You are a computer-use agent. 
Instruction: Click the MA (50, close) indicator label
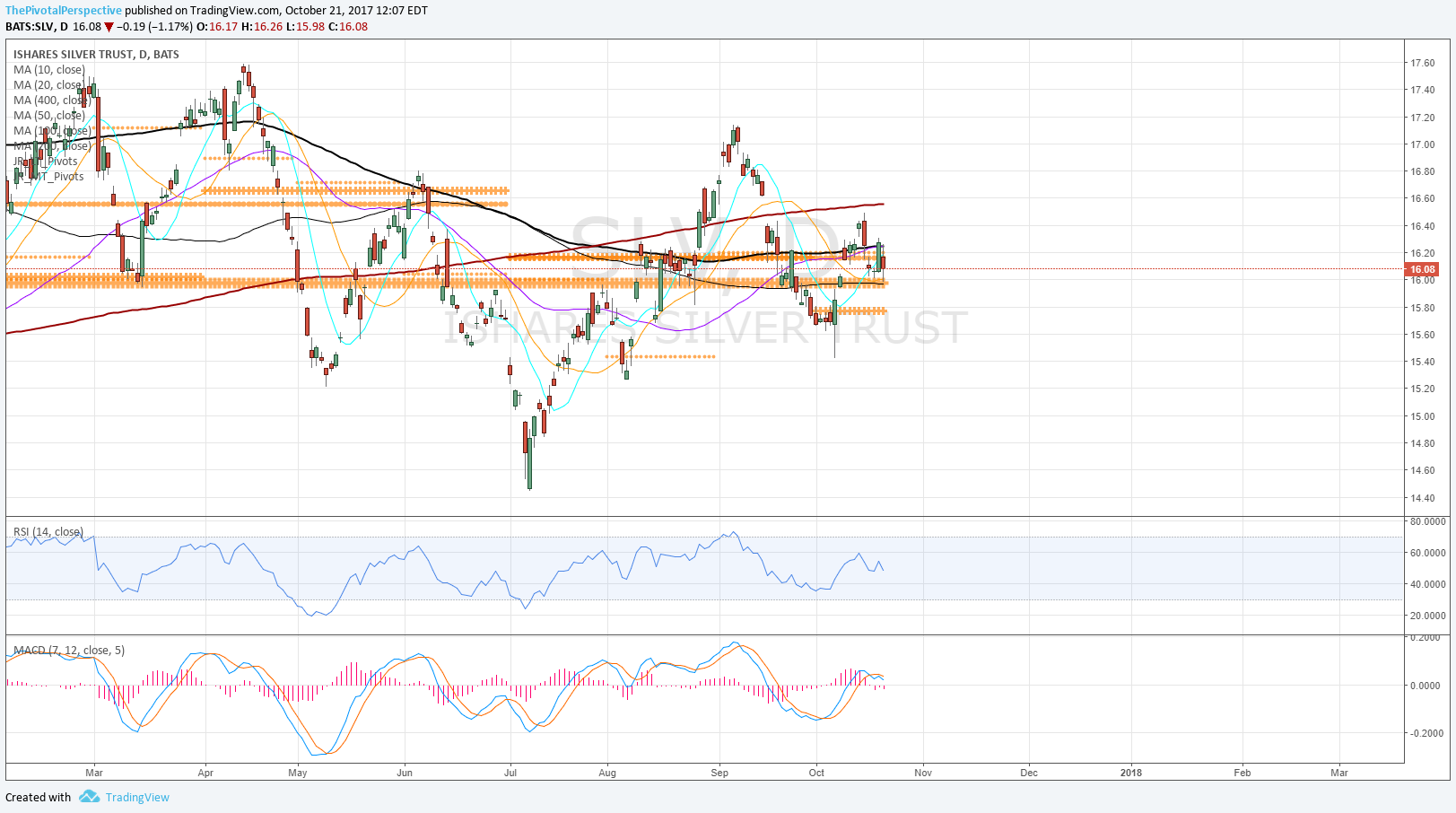click(x=49, y=115)
